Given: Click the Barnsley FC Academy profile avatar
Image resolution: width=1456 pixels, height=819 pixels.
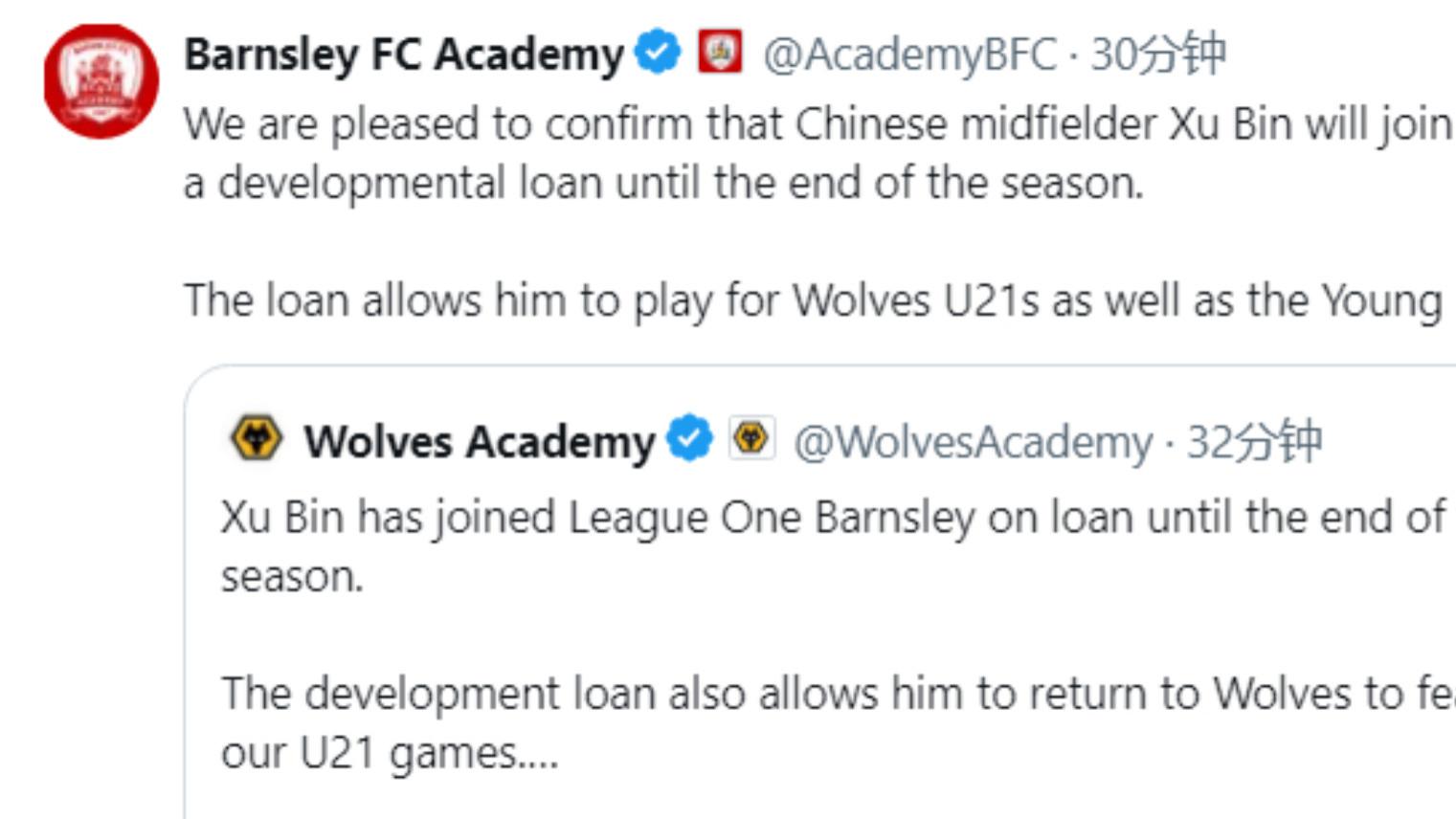Looking at the screenshot, I should tap(101, 81).
